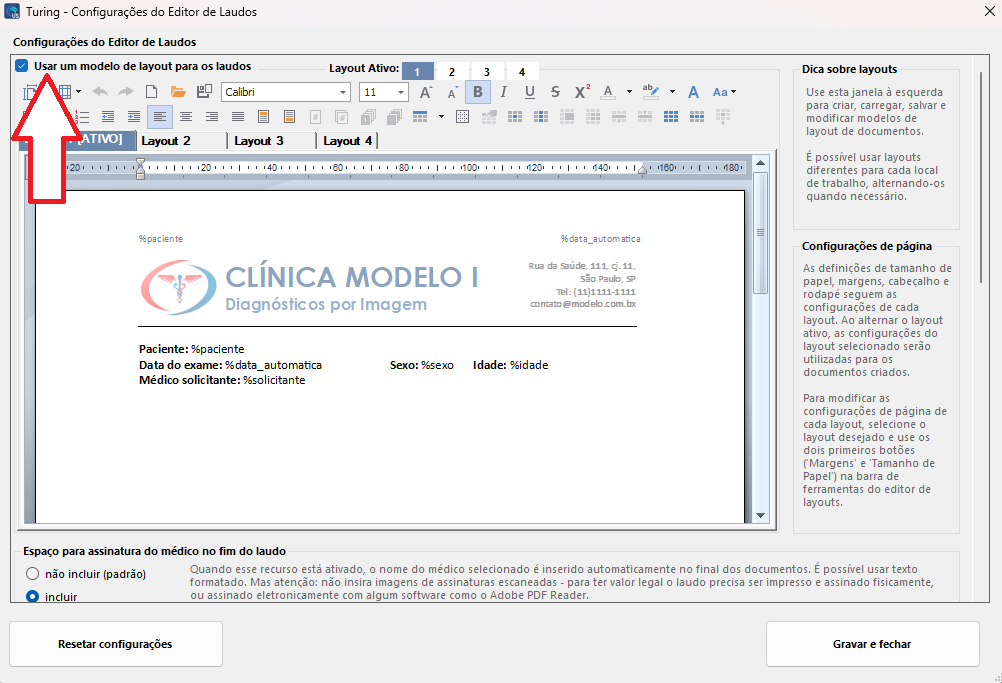Uncheck 'Usar um modelo de layout' checkbox
Image resolution: width=1002 pixels, height=683 pixels.
click(x=22, y=66)
